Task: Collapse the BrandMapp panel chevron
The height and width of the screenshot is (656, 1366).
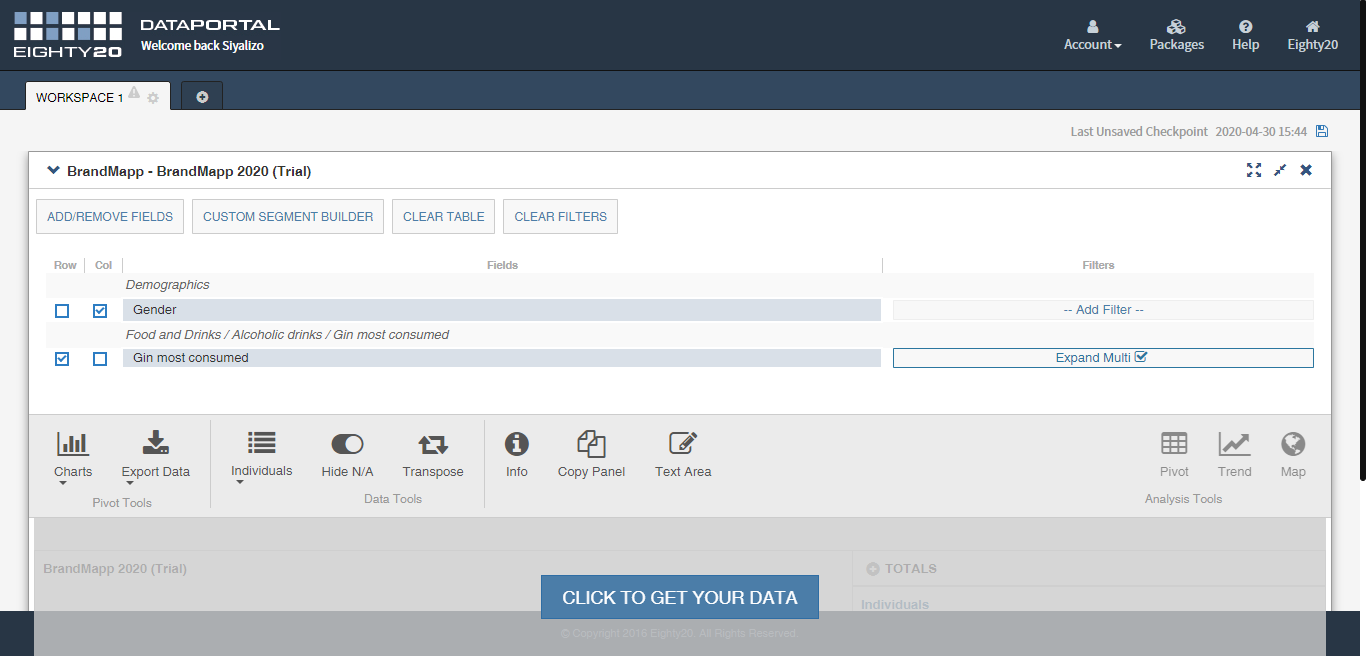Action: click(54, 171)
